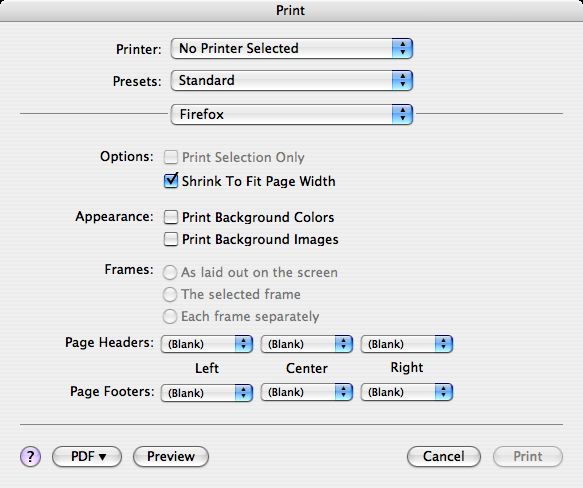This screenshot has width=583, height=488.
Task: Open the Firefox options pane dropdown
Action: point(292,114)
